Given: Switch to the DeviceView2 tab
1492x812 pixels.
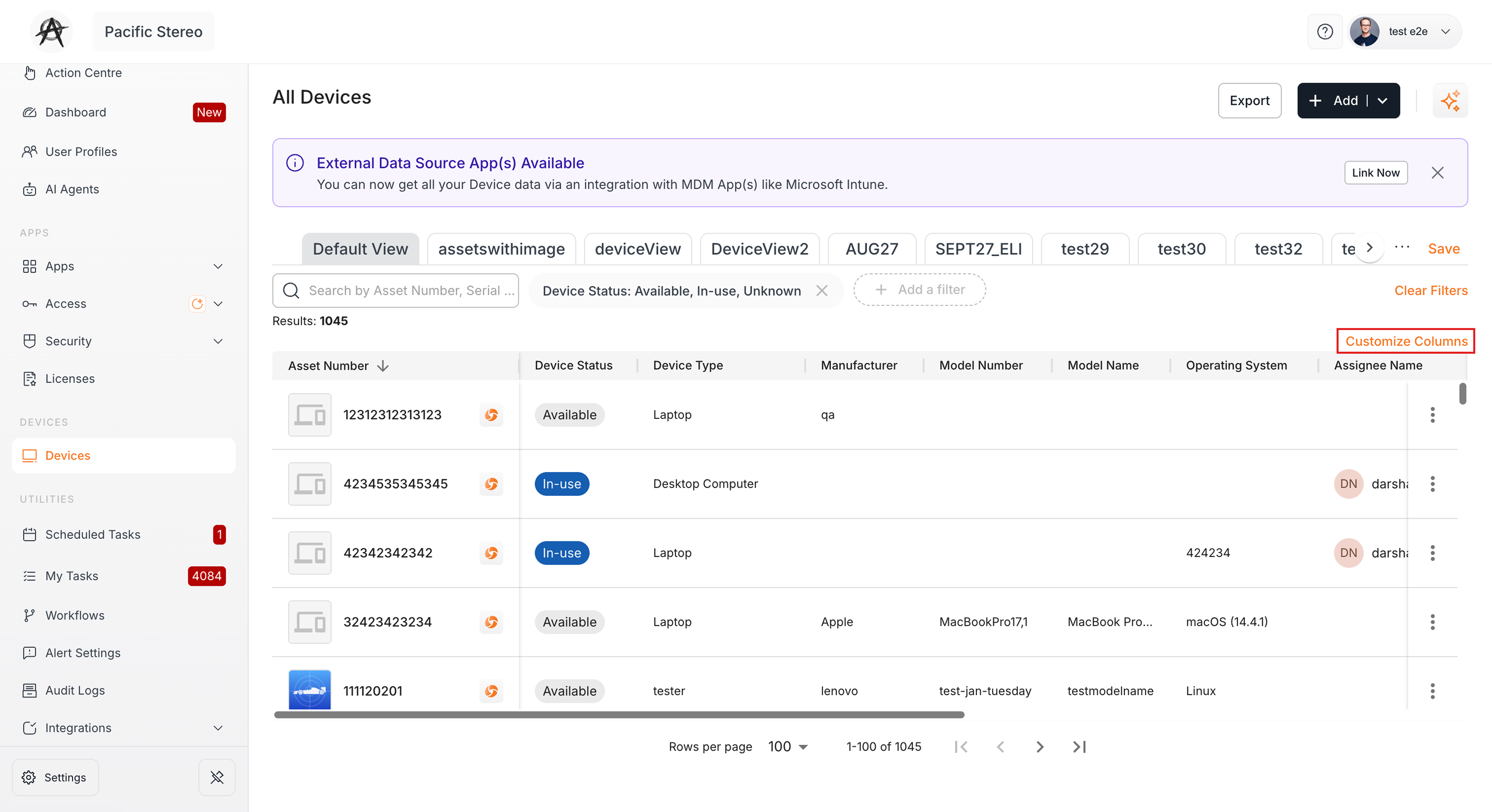Looking at the screenshot, I should pos(759,249).
